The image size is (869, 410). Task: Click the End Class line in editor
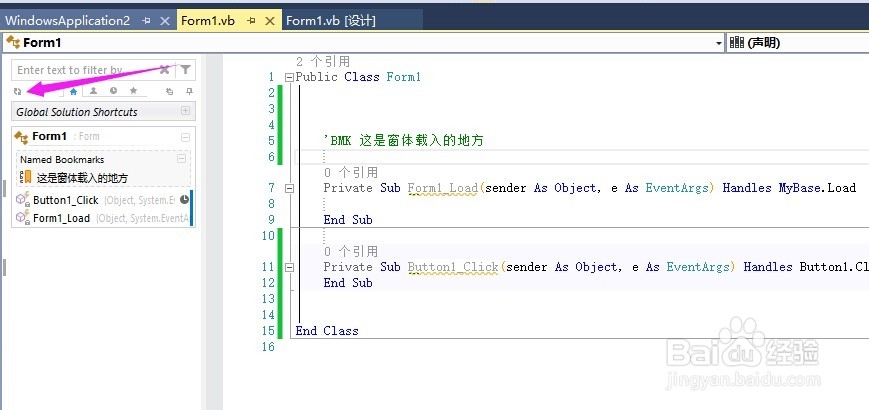pos(327,330)
